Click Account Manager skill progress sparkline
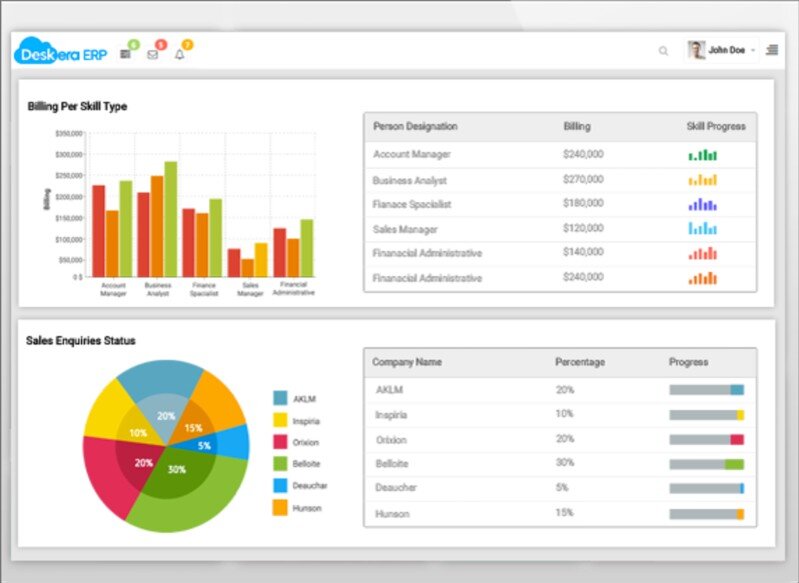 click(x=703, y=155)
